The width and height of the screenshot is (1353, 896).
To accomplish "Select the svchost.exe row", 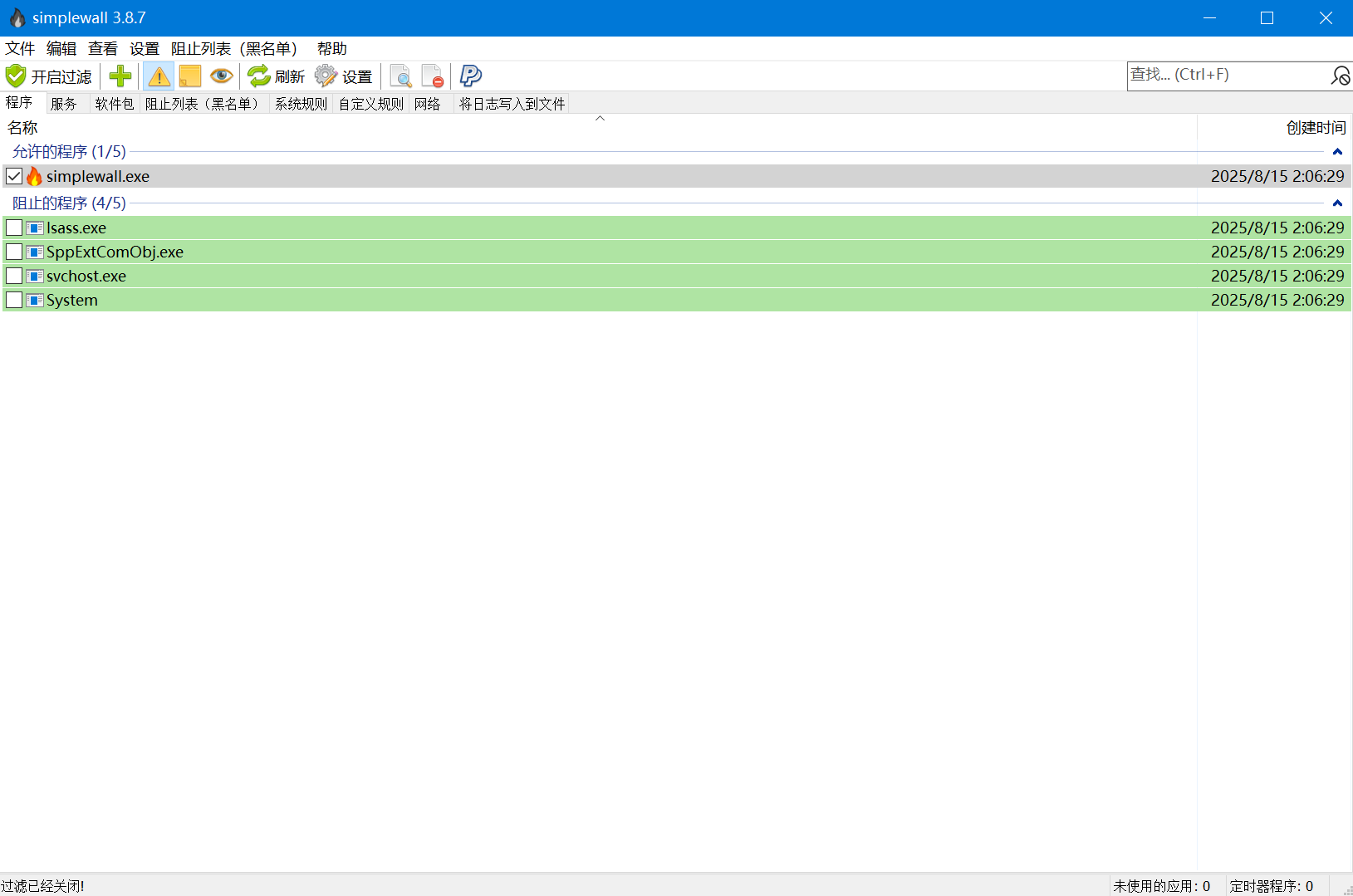I will click(x=86, y=276).
